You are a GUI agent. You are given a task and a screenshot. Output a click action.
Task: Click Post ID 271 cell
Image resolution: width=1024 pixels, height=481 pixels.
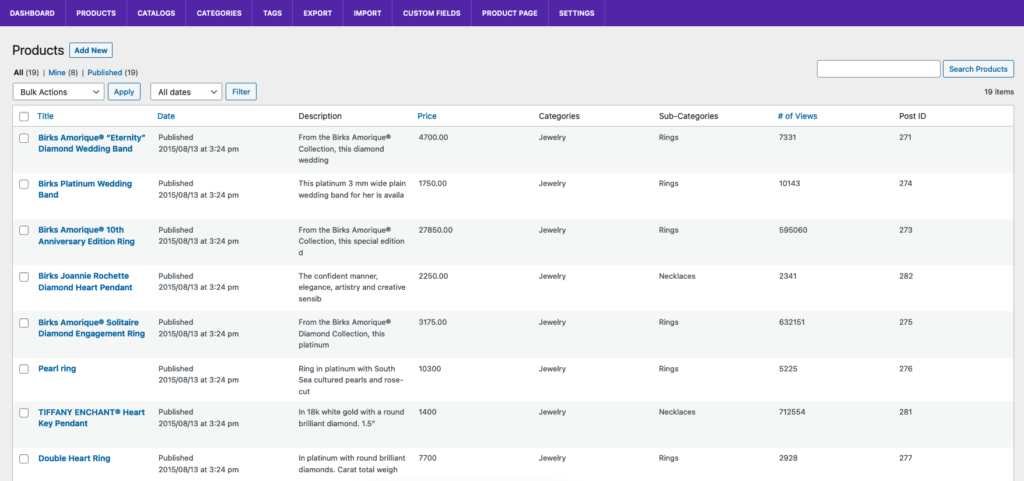tap(905, 138)
